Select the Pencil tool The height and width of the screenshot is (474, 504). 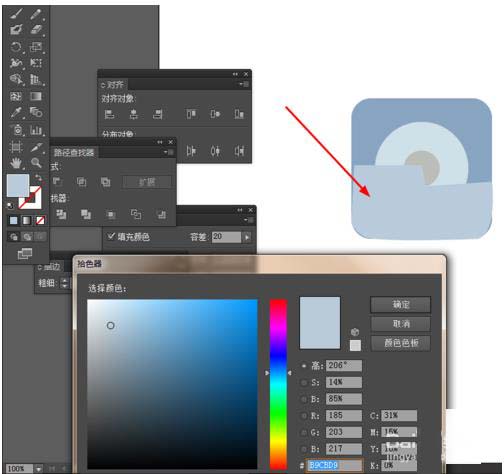(x=36, y=14)
